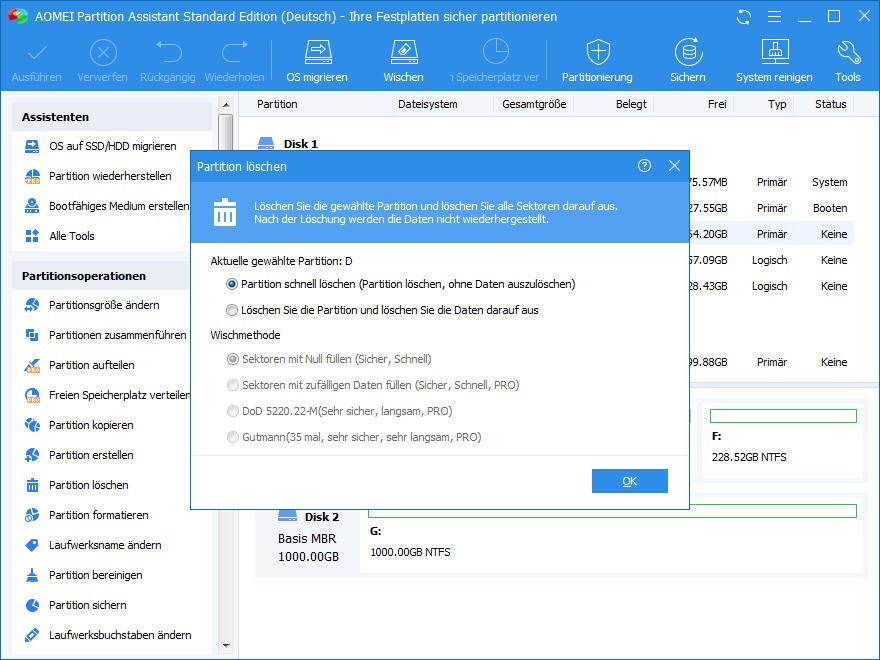
Task: Click the Verwerfen toolbar icon
Action: pyautogui.click(x=103, y=53)
